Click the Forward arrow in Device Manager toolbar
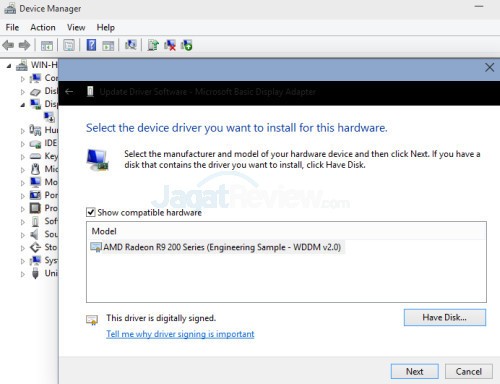500x384 pixels. click(x=24, y=45)
